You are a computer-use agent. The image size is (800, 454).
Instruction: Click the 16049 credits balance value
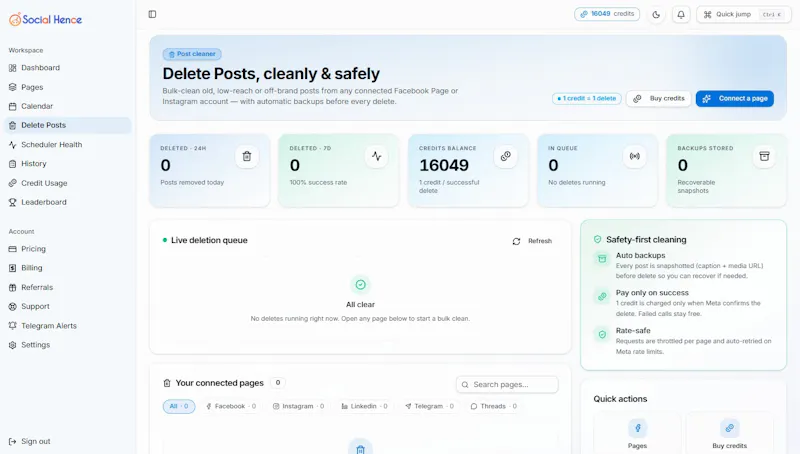444,165
